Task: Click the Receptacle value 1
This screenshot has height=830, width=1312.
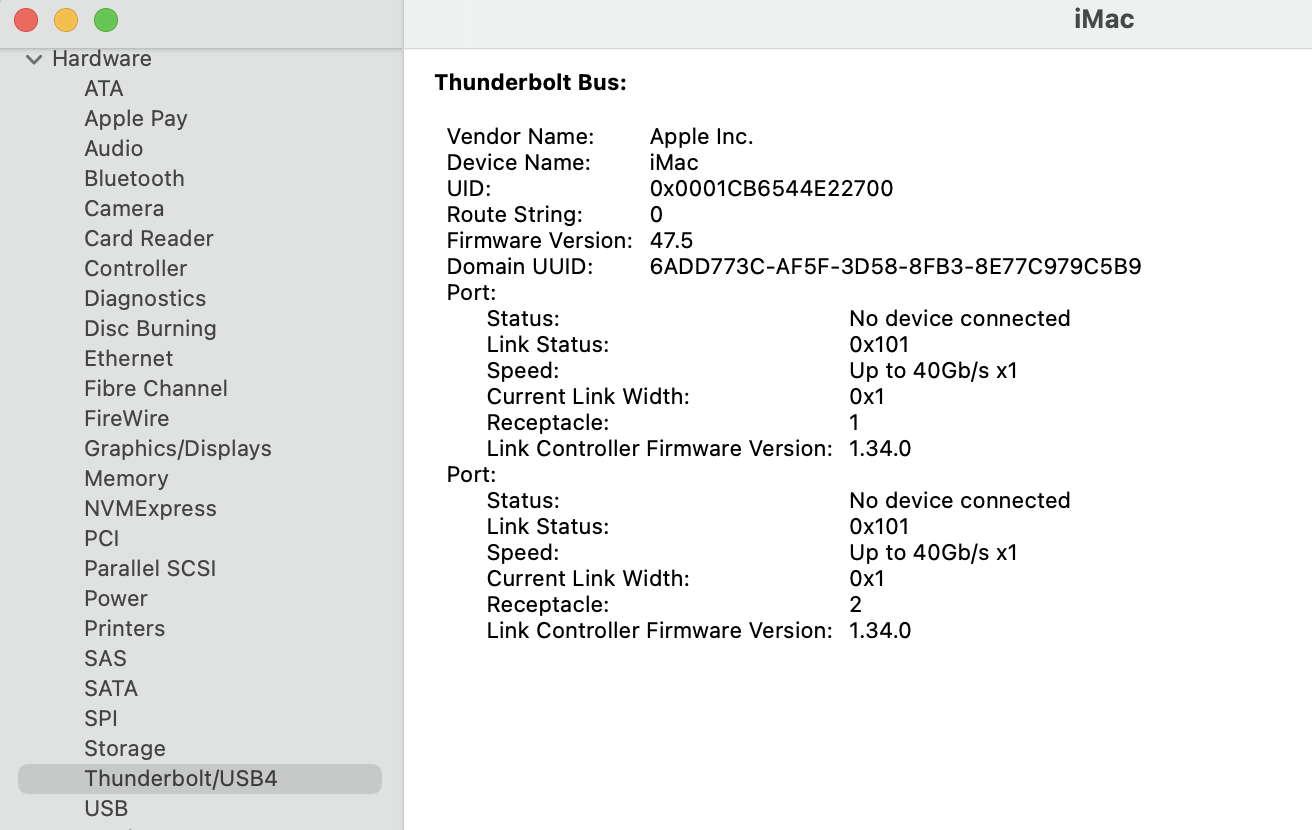Action: click(x=854, y=423)
